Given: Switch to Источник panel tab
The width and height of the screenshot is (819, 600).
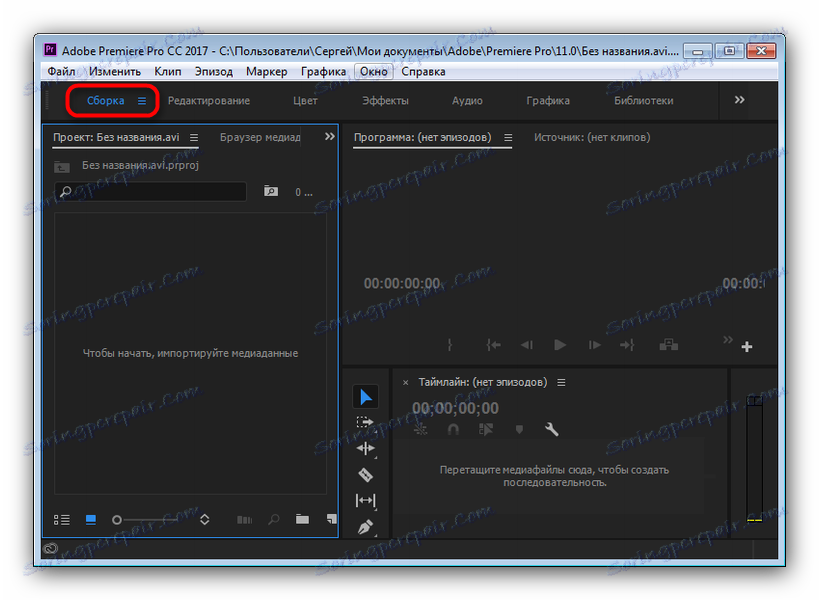Looking at the screenshot, I should [592, 137].
